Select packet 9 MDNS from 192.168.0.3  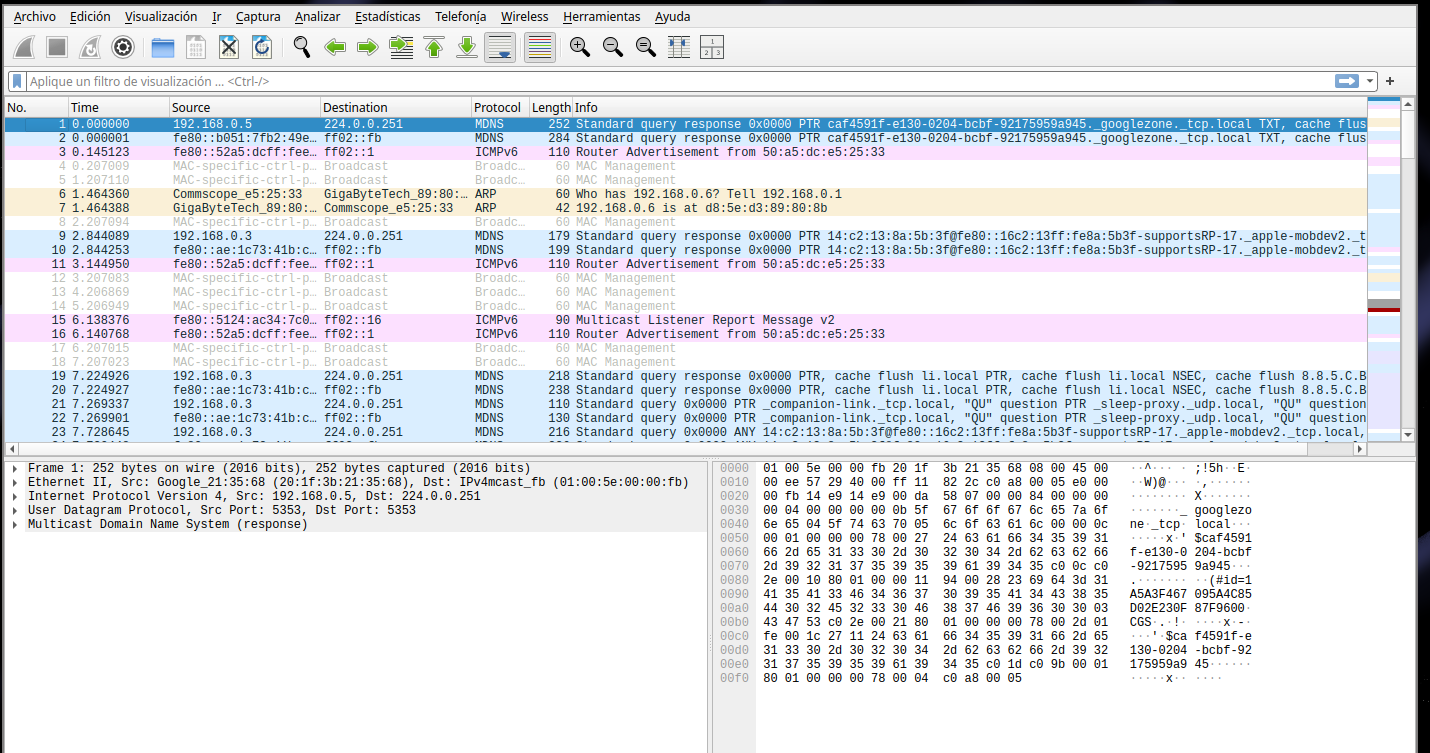tap(685, 236)
